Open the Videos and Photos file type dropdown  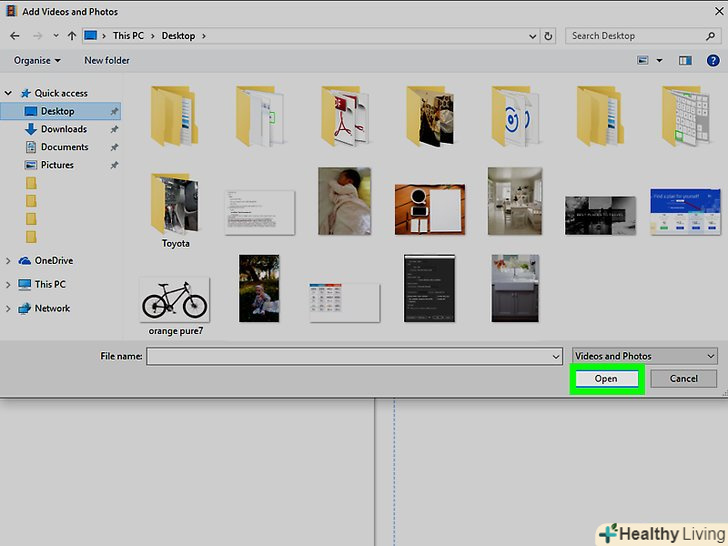click(x=645, y=356)
